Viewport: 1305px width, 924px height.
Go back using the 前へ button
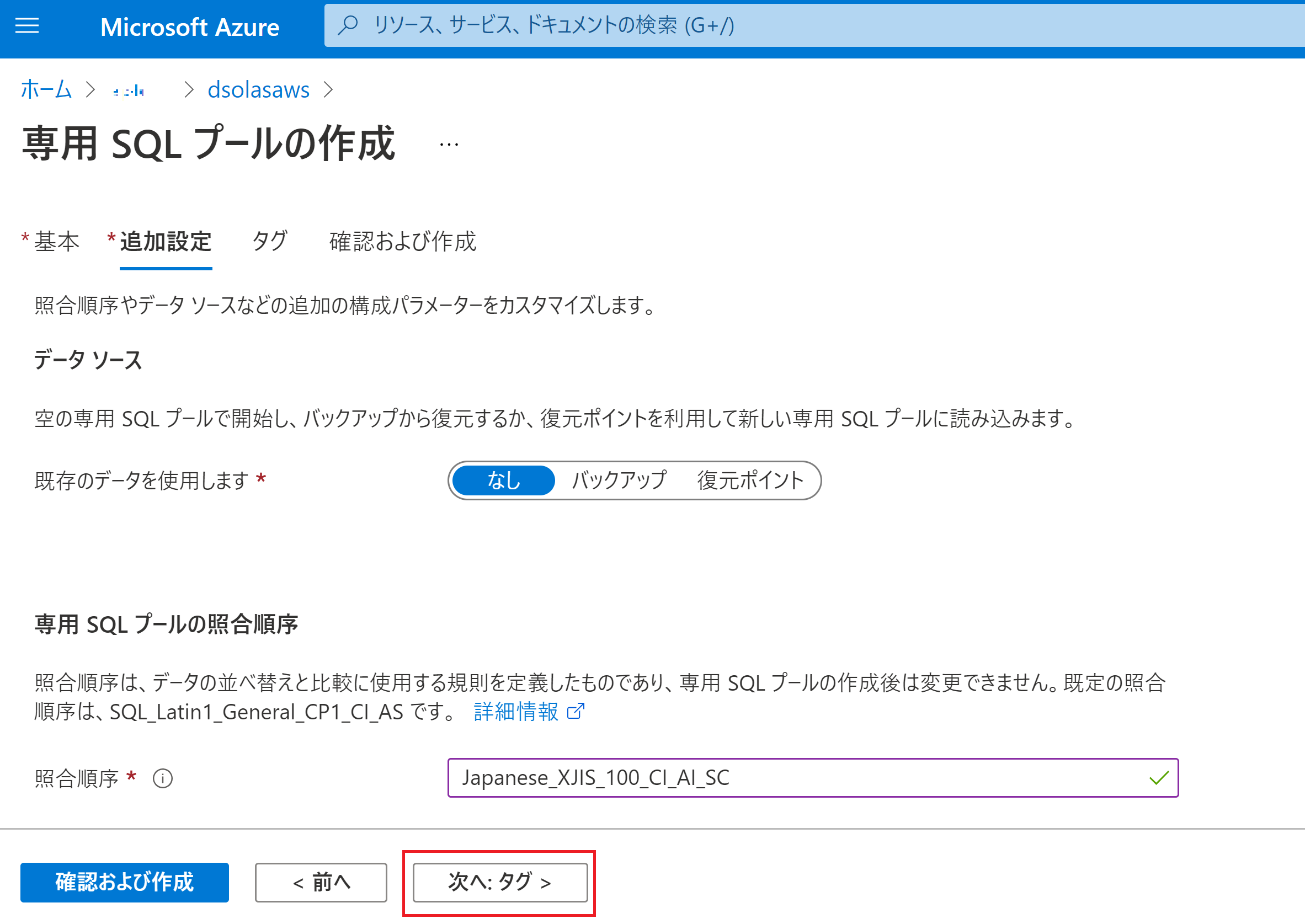tap(321, 883)
